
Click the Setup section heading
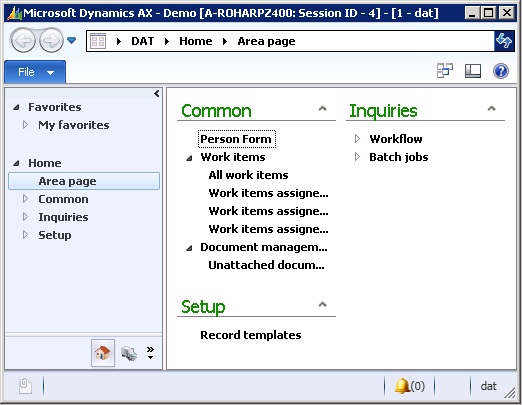point(203,307)
